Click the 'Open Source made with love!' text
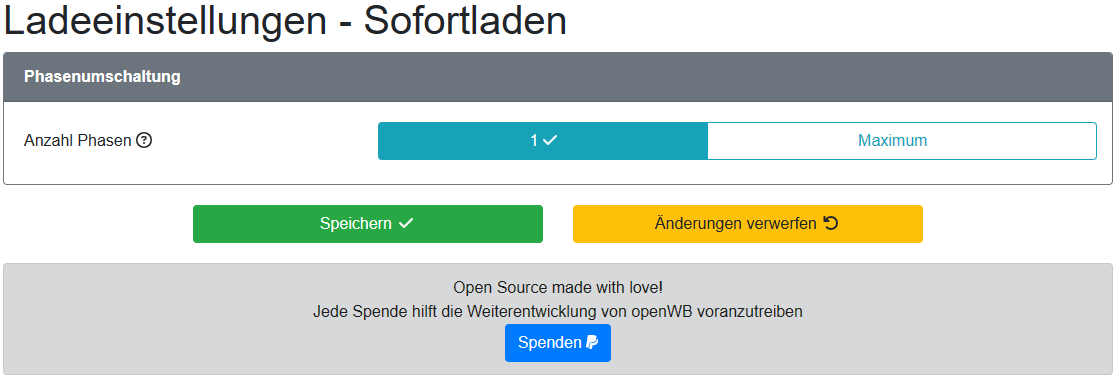The width and height of the screenshot is (1120, 391). (558, 287)
